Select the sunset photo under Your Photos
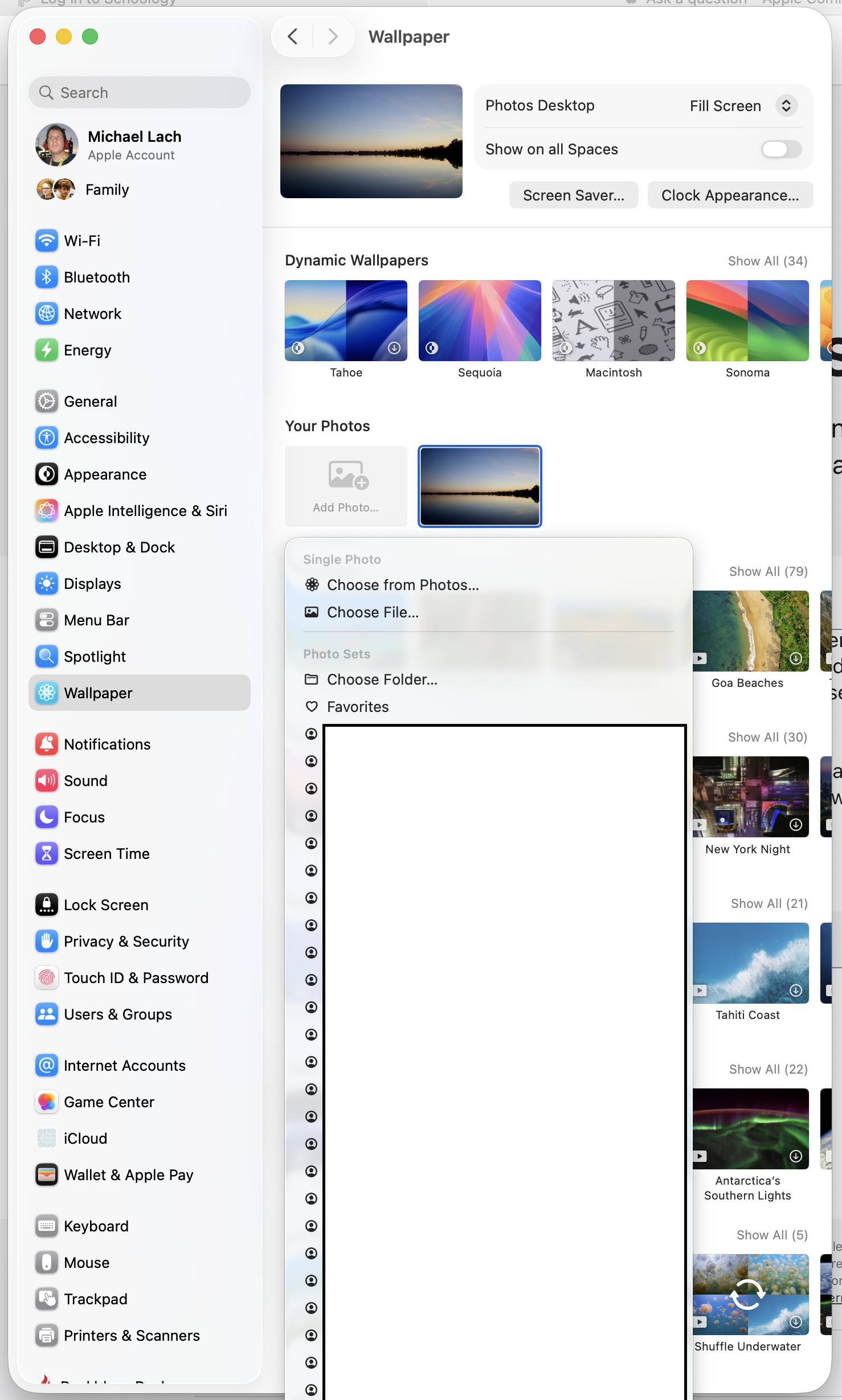Screen dimensions: 842x1400 (480, 486)
